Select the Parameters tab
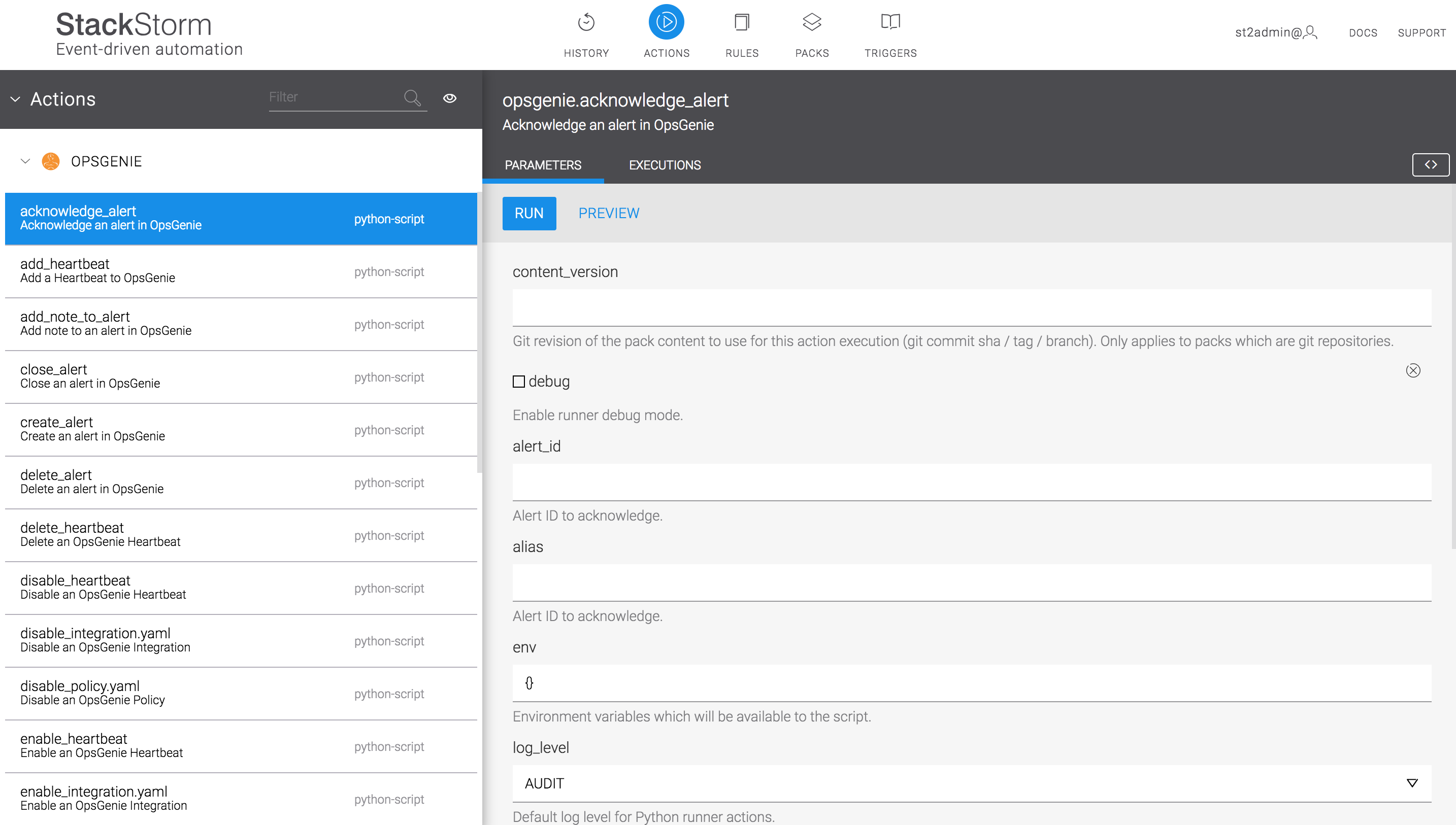The image size is (1456, 825). (542, 165)
